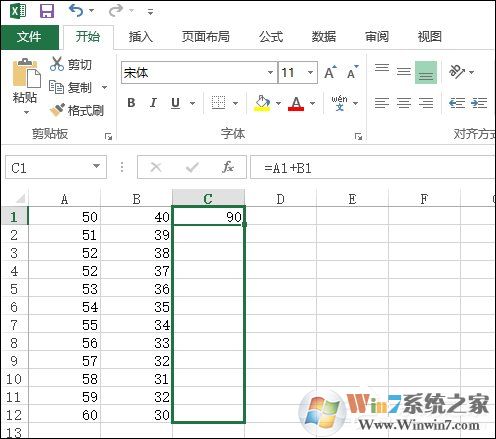The image size is (496, 439).
Task: Open Insert Function fx icon
Action: click(228, 167)
